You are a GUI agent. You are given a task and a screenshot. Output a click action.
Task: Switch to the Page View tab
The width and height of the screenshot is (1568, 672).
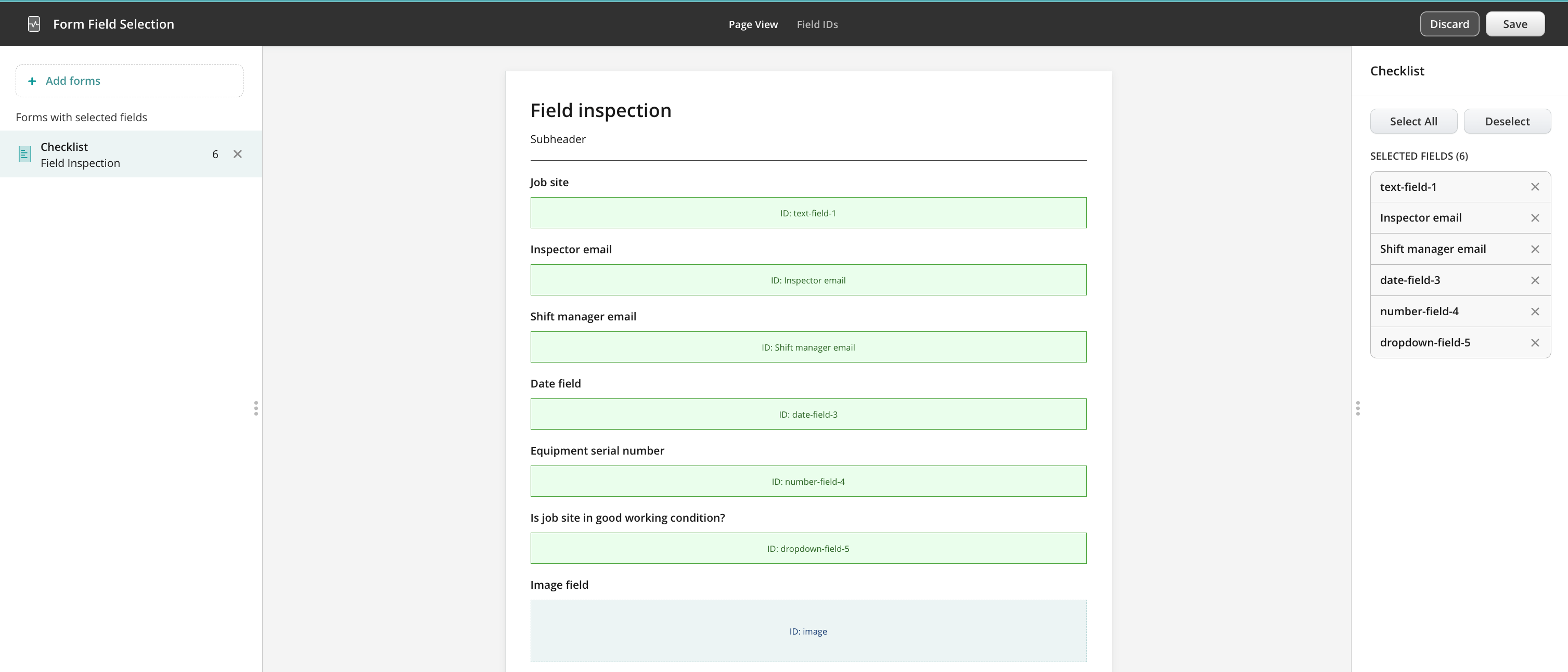pos(753,24)
